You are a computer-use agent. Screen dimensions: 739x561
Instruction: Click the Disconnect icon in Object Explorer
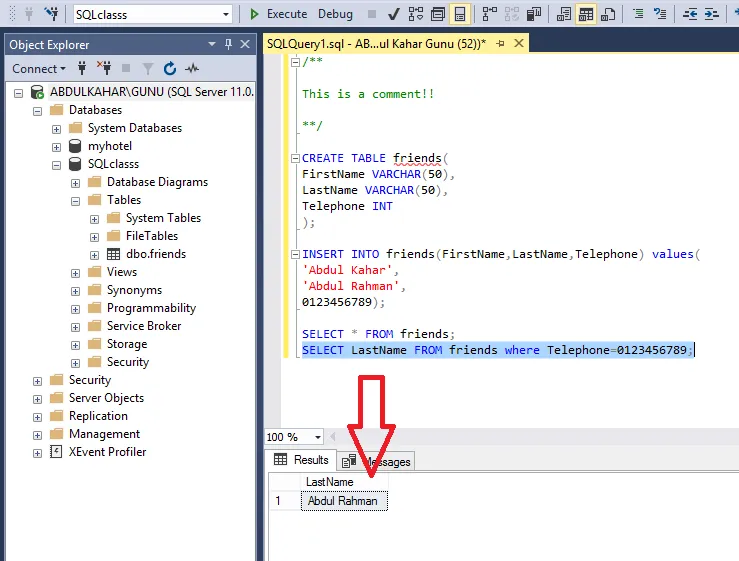pyautogui.click(x=104, y=69)
